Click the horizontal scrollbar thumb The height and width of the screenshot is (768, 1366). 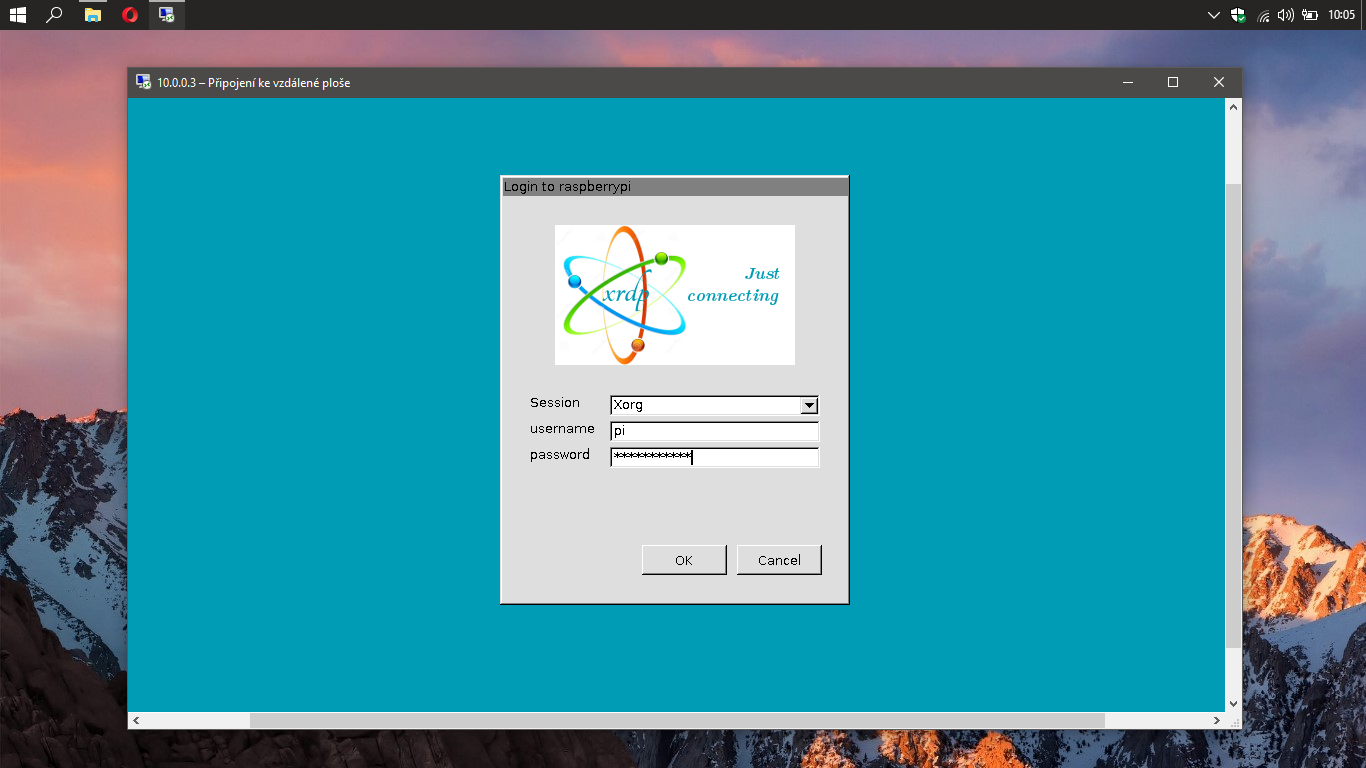point(677,721)
